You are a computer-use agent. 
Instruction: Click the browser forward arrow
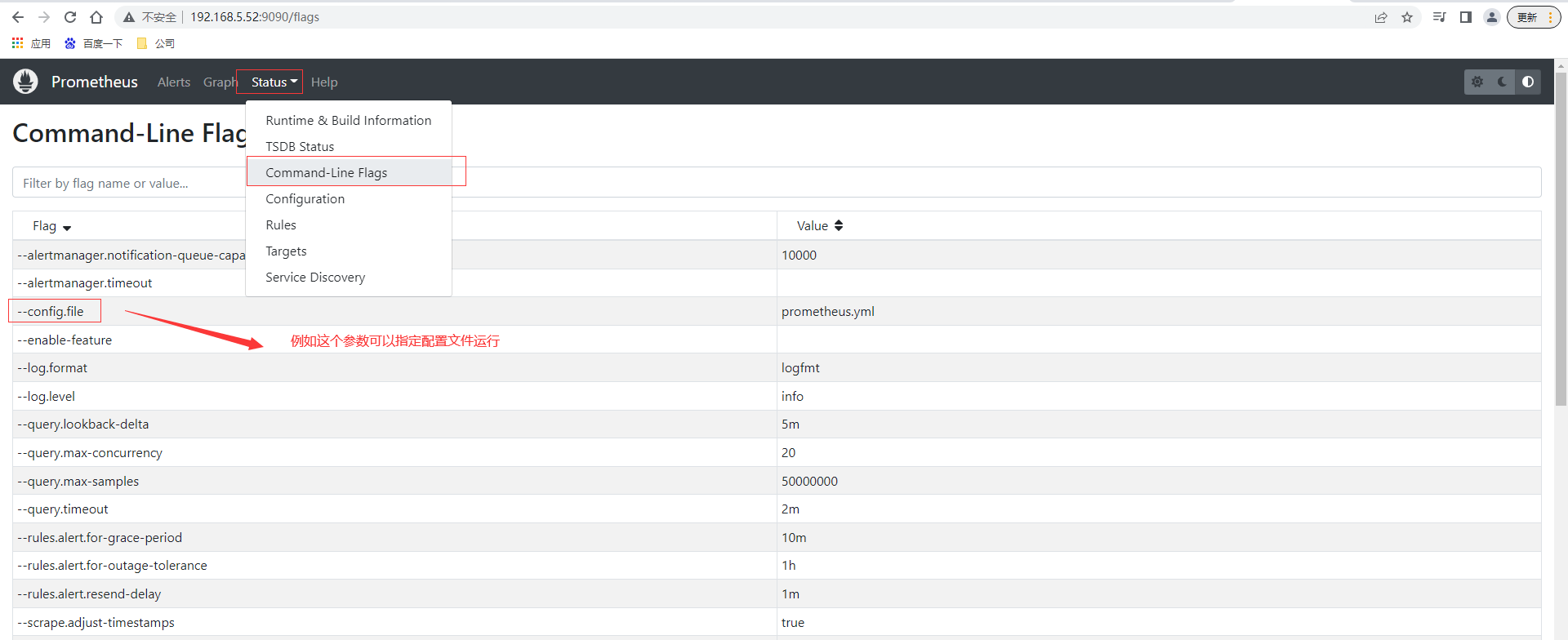pos(44,17)
